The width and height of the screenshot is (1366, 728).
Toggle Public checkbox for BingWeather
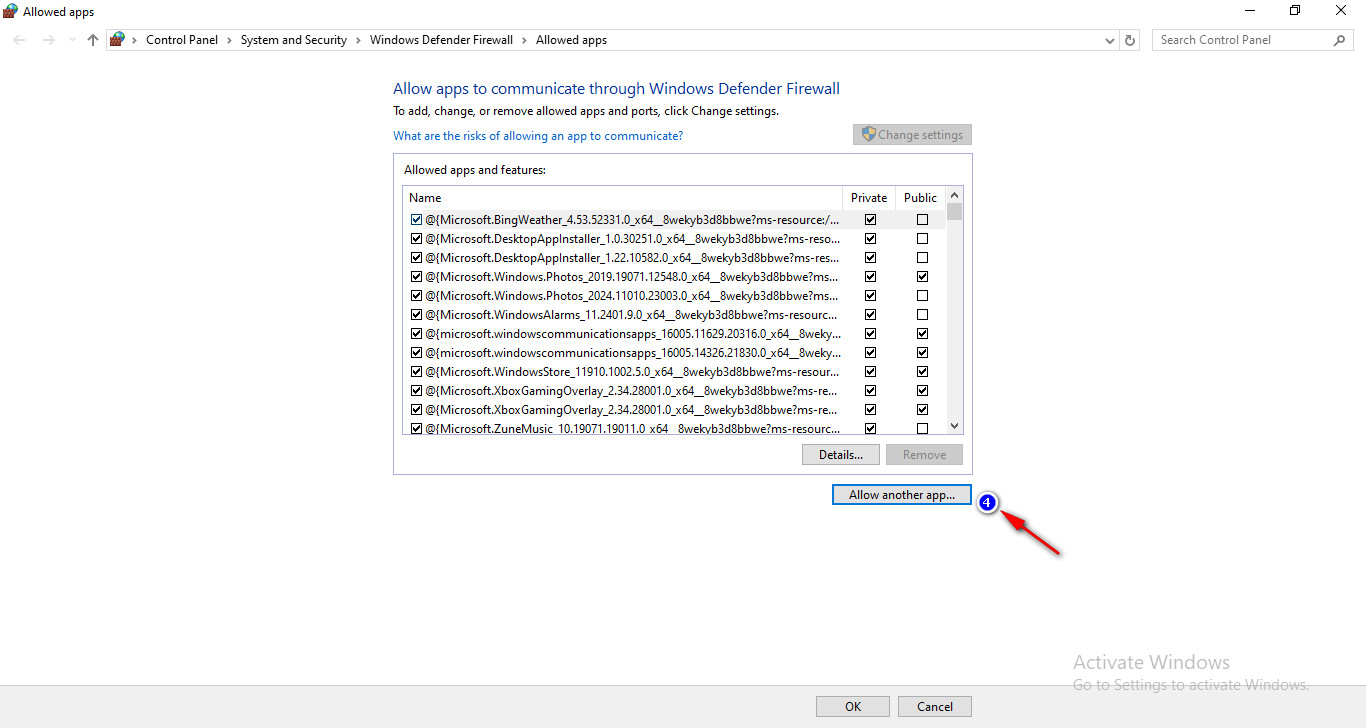coord(922,219)
